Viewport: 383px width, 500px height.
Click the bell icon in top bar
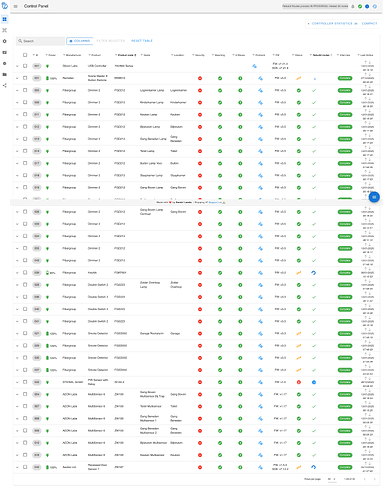point(353,6)
